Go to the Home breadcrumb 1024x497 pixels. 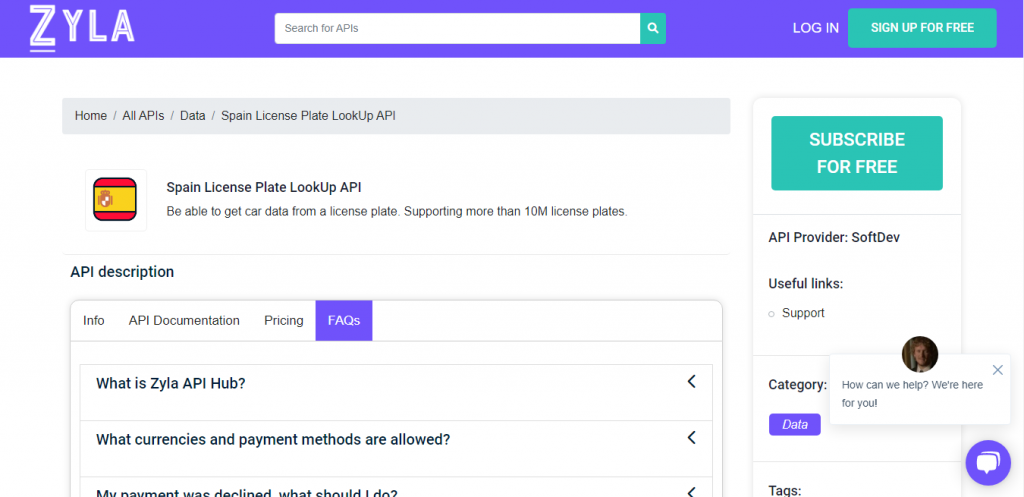(91, 116)
